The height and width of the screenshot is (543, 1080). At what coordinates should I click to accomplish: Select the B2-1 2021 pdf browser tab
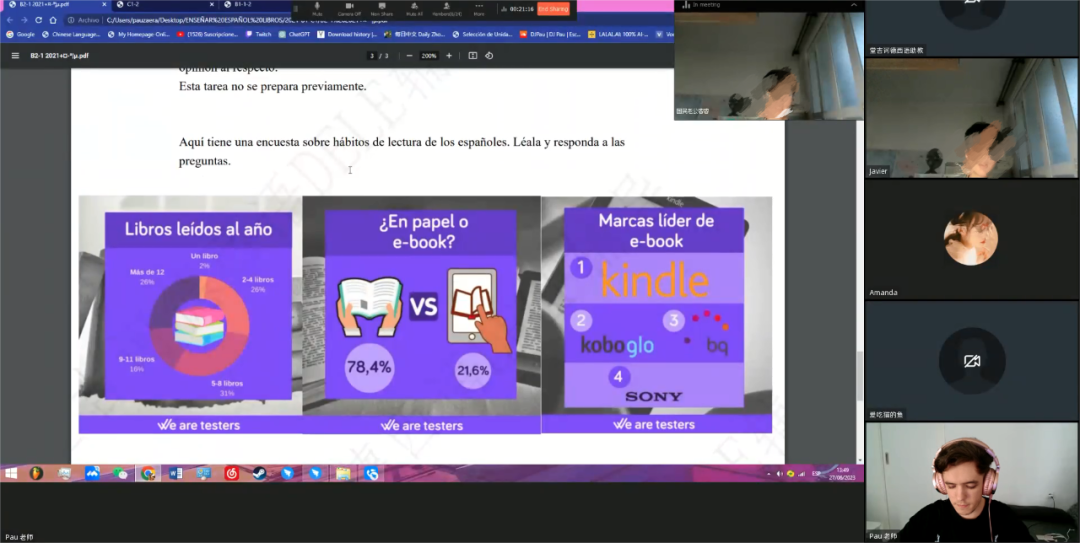(55, 4)
